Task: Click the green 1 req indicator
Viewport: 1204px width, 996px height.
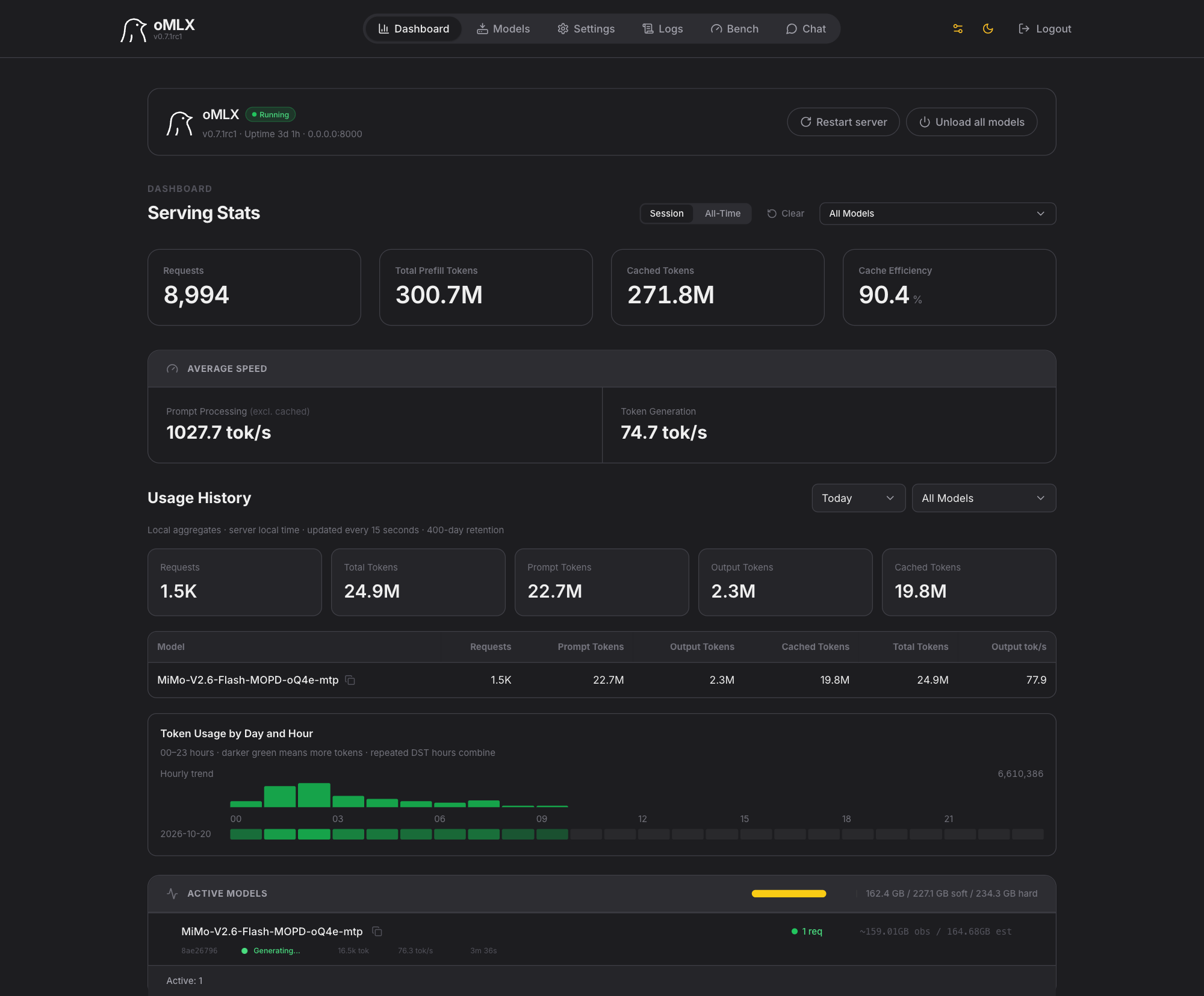Action: tap(807, 932)
